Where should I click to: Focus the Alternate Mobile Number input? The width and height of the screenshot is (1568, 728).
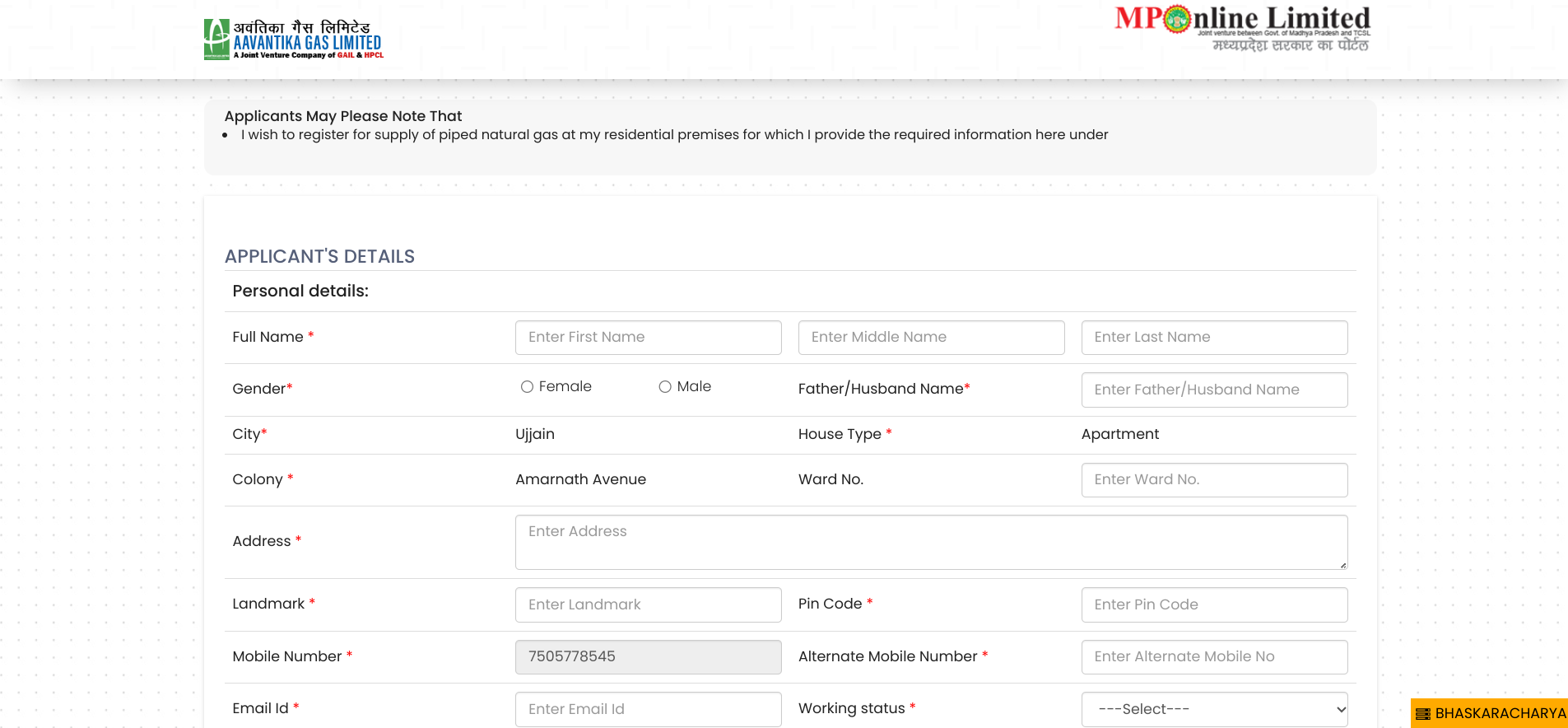(1214, 657)
